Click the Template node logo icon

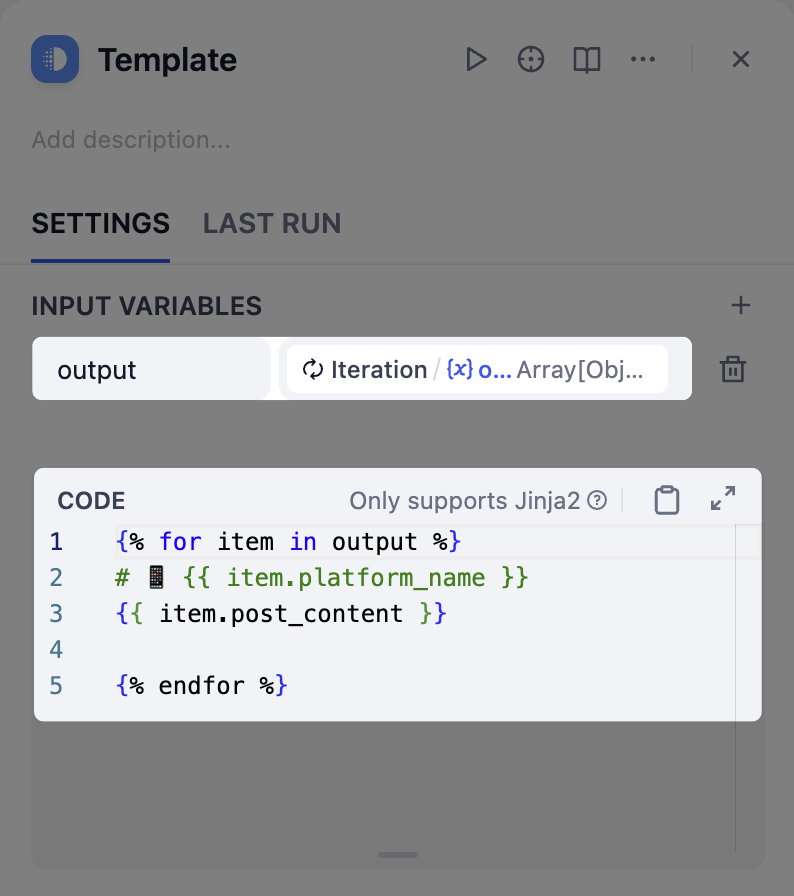click(x=55, y=59)
